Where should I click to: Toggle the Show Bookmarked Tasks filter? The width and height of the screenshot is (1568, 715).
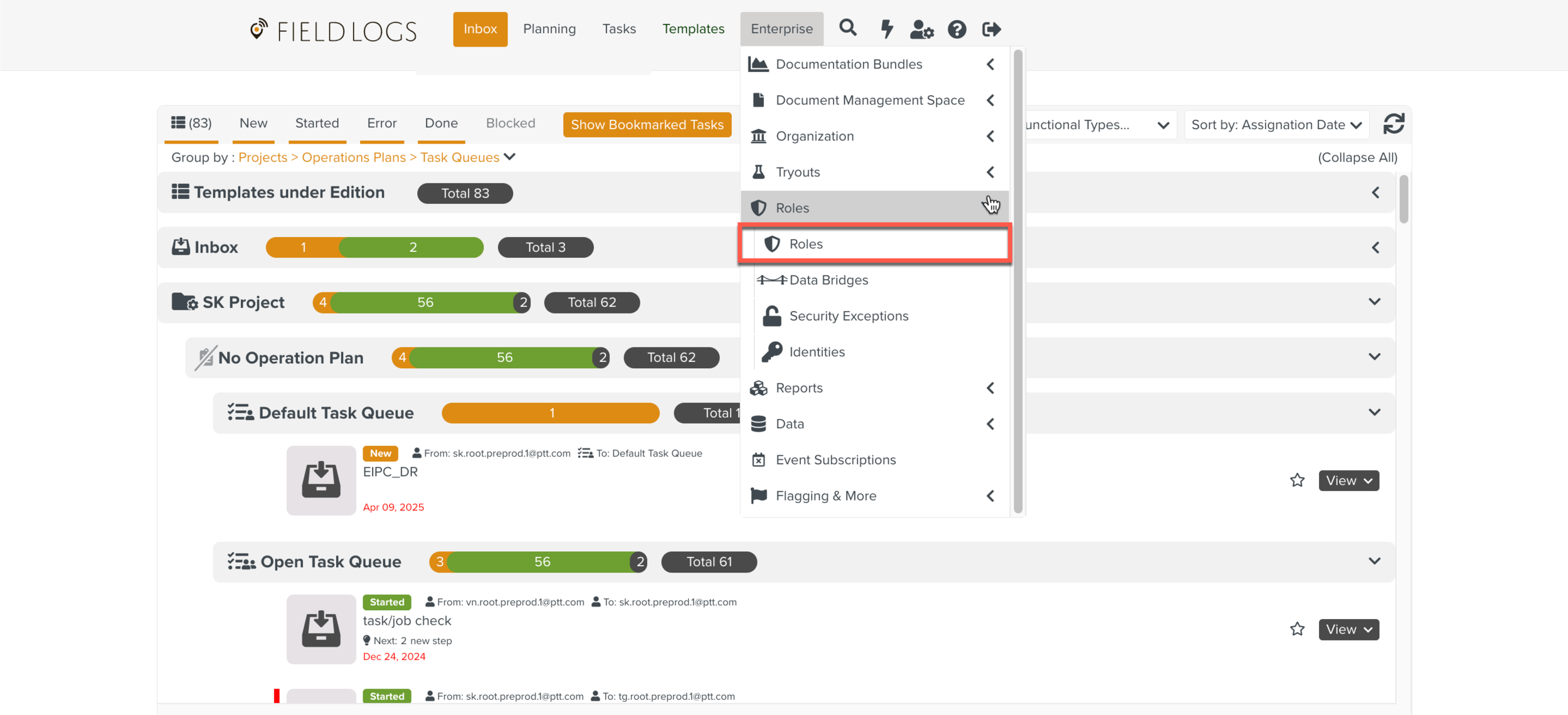pyautogui.click(x=647, y=124)
